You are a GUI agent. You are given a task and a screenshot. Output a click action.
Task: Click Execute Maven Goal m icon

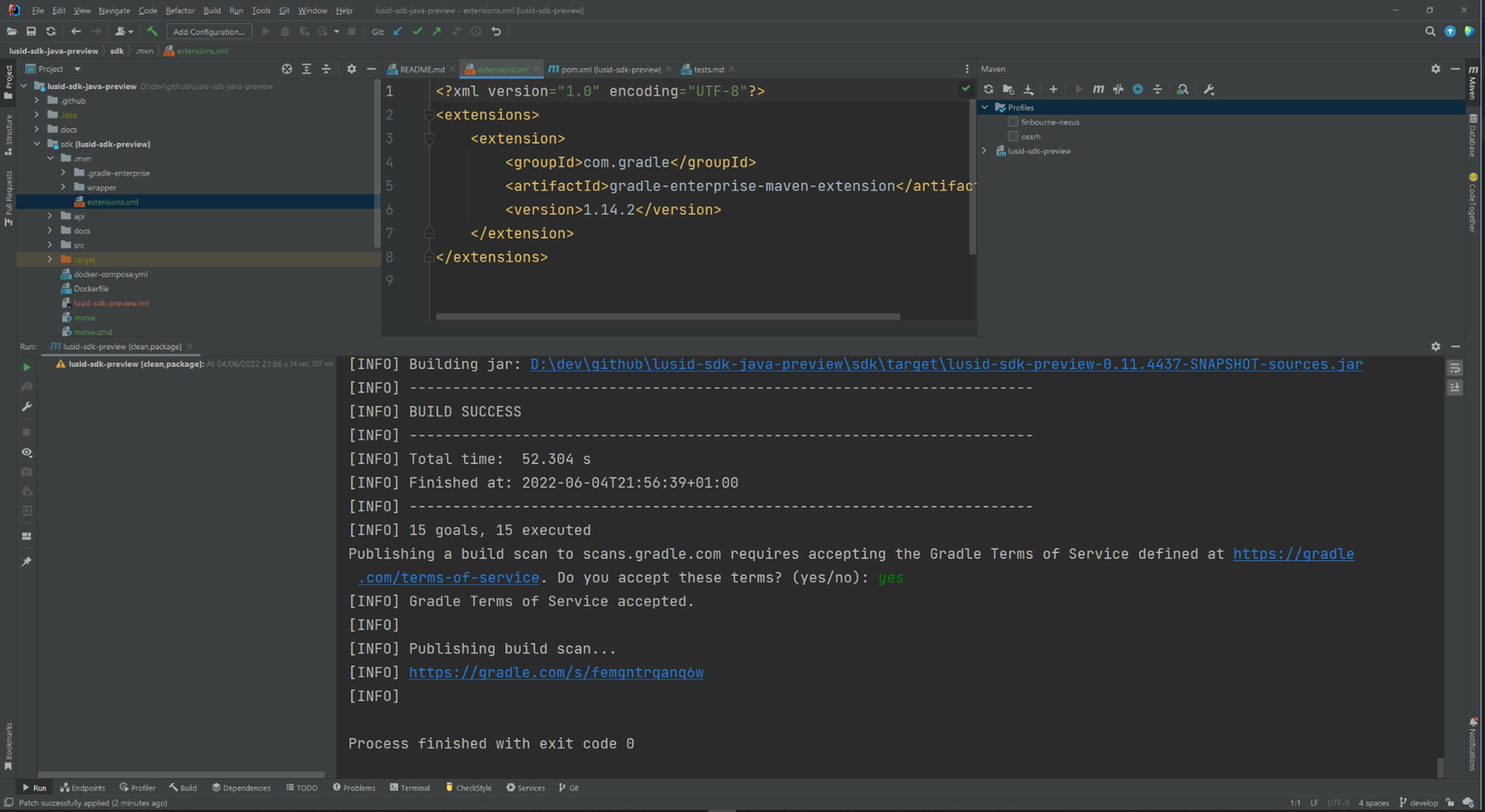pos(1098,90)
